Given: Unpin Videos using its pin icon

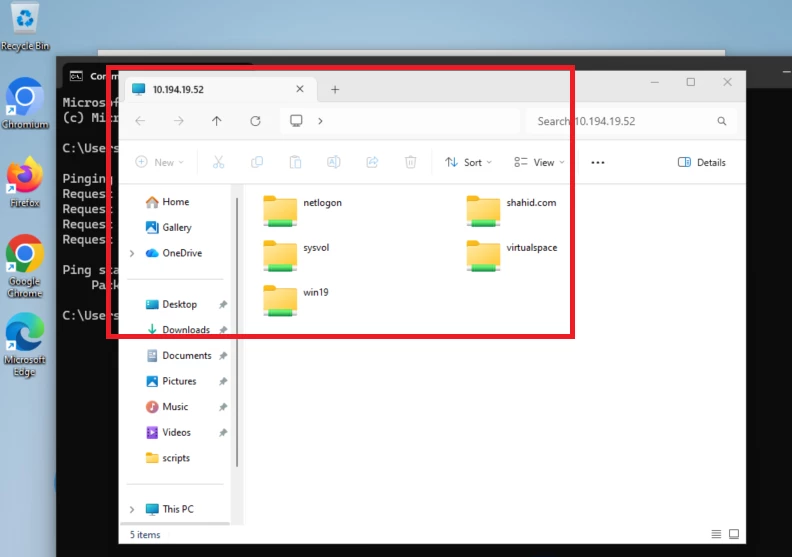Looking at the screenshot, I should (223, 432).
